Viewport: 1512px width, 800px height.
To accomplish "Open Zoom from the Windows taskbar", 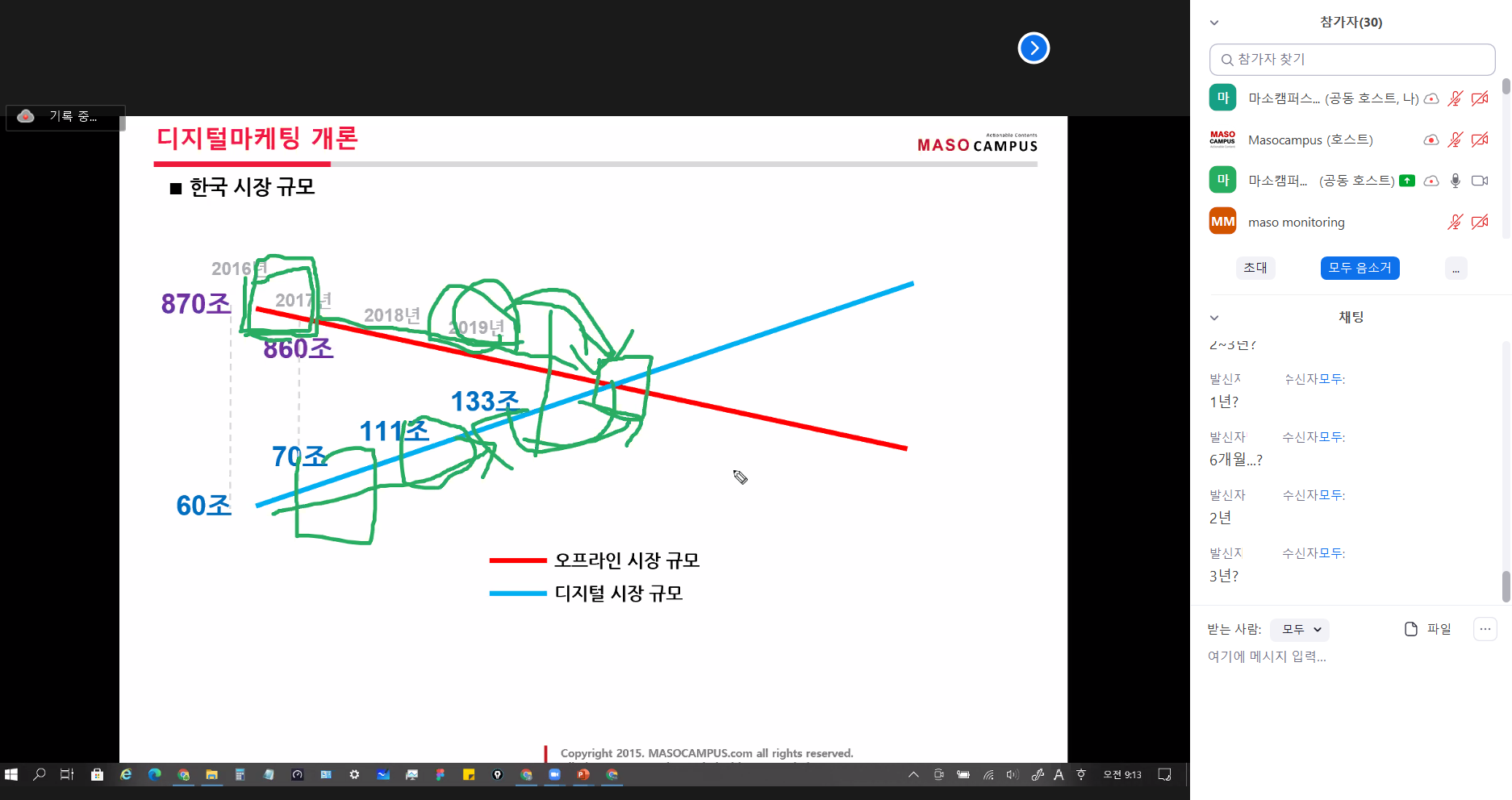I will (x=554, y=775).
